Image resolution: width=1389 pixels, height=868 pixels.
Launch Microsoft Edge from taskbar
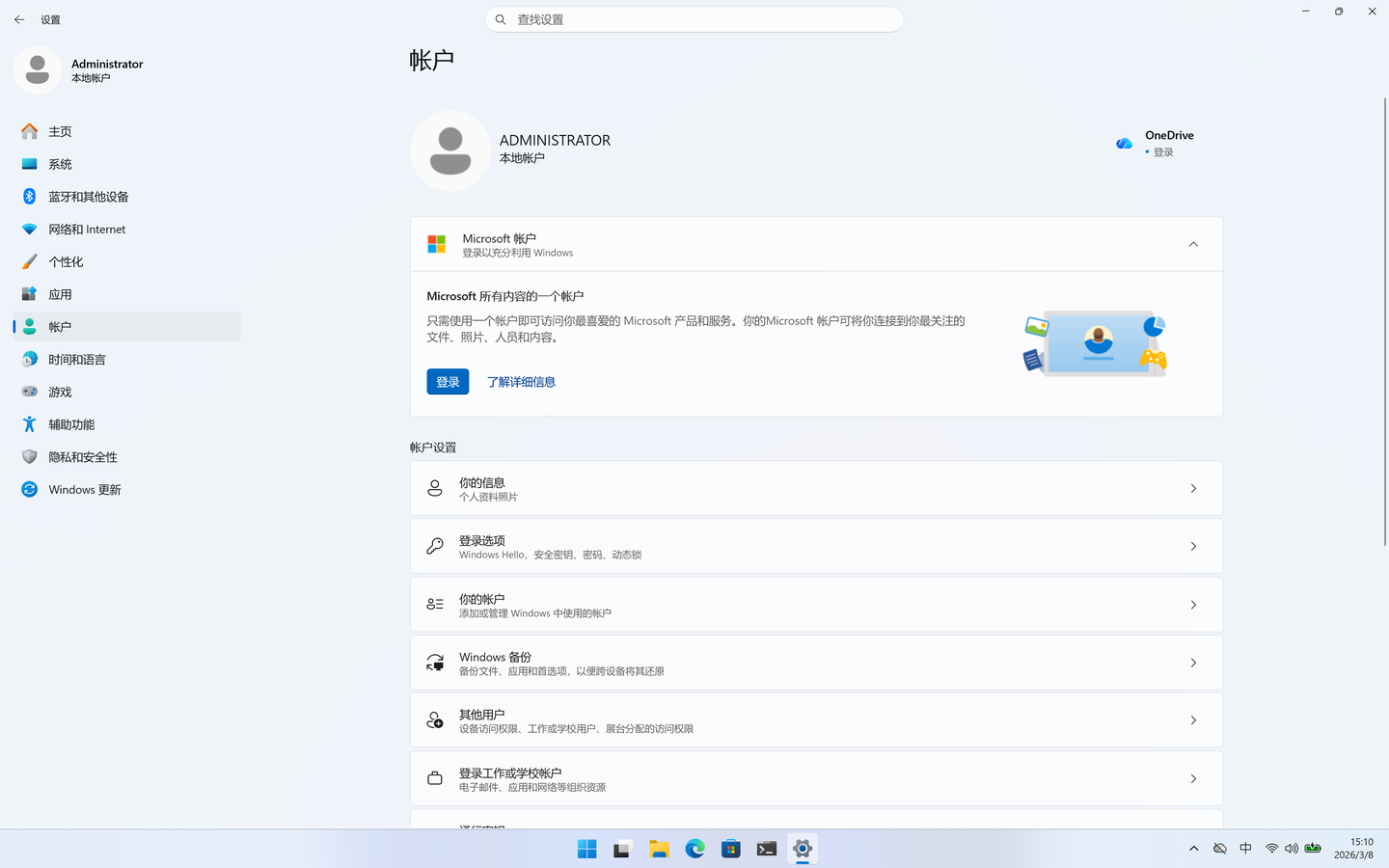click(x=694, y=849)
